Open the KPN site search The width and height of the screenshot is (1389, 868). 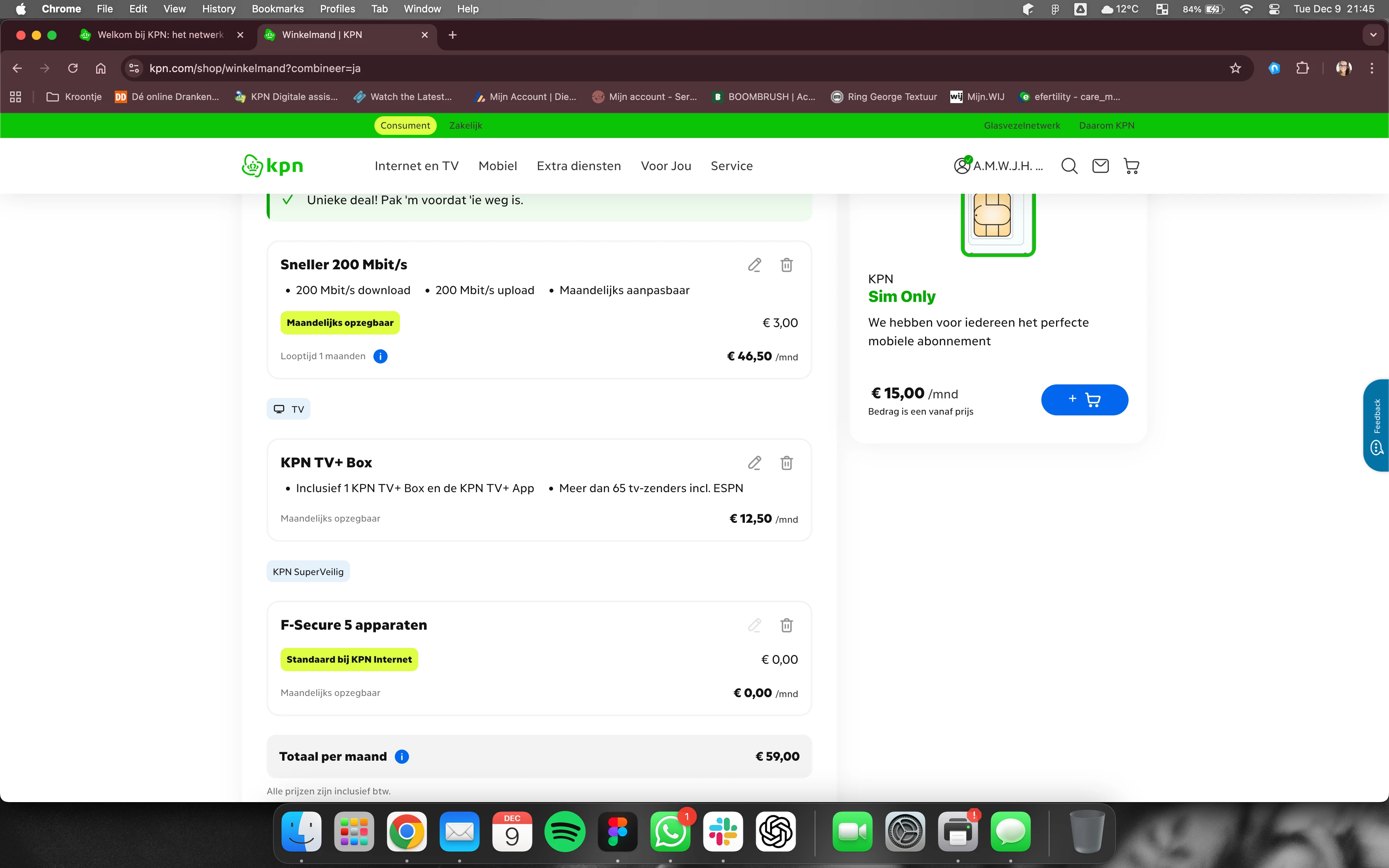[1069, 166]
